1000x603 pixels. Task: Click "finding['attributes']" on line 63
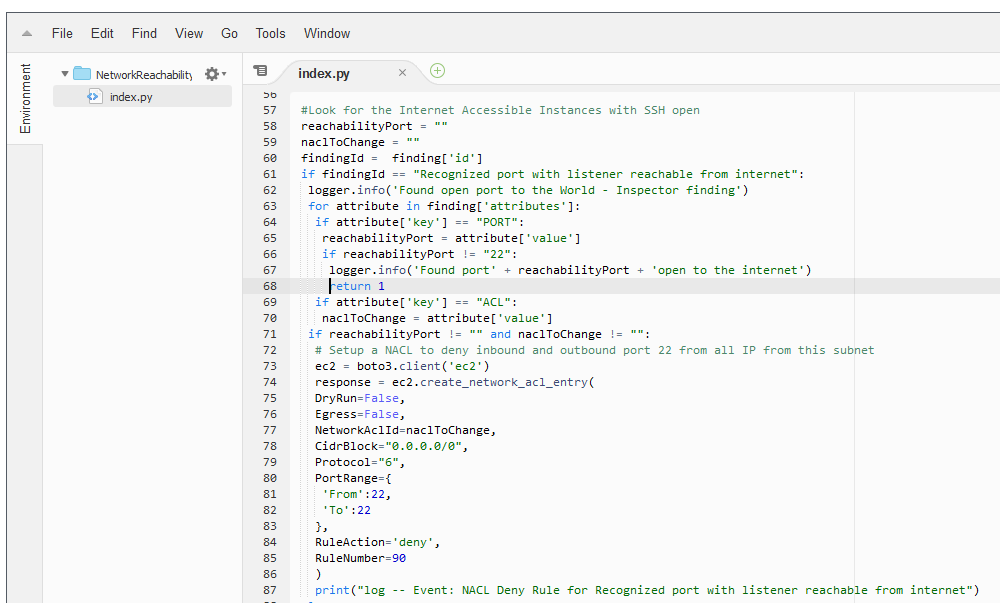[x=500, y=206]
